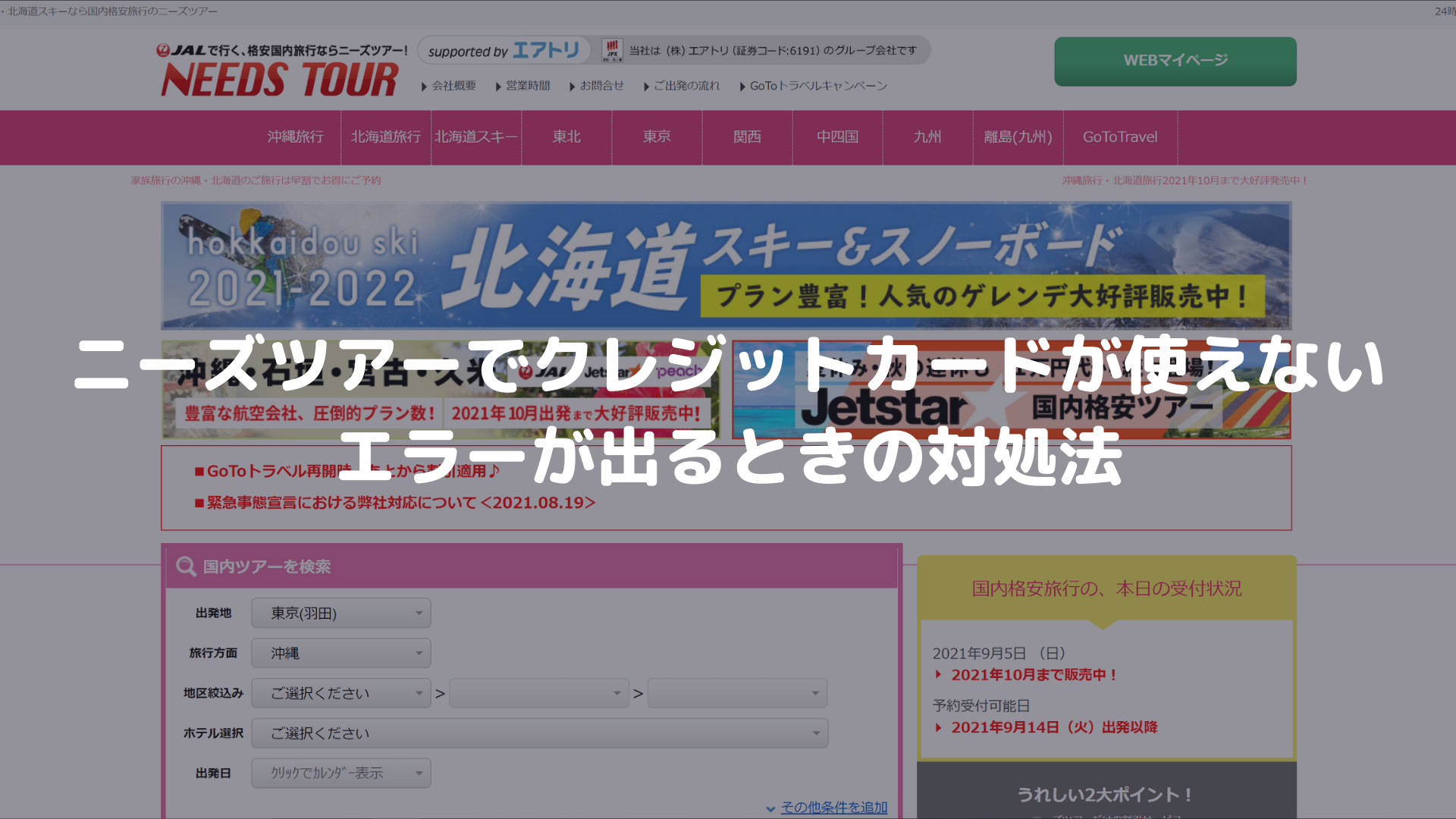The height and width of the screenshot is (819, 1456).
Task: Open the WEBマイページ button
Action: 1175,61
